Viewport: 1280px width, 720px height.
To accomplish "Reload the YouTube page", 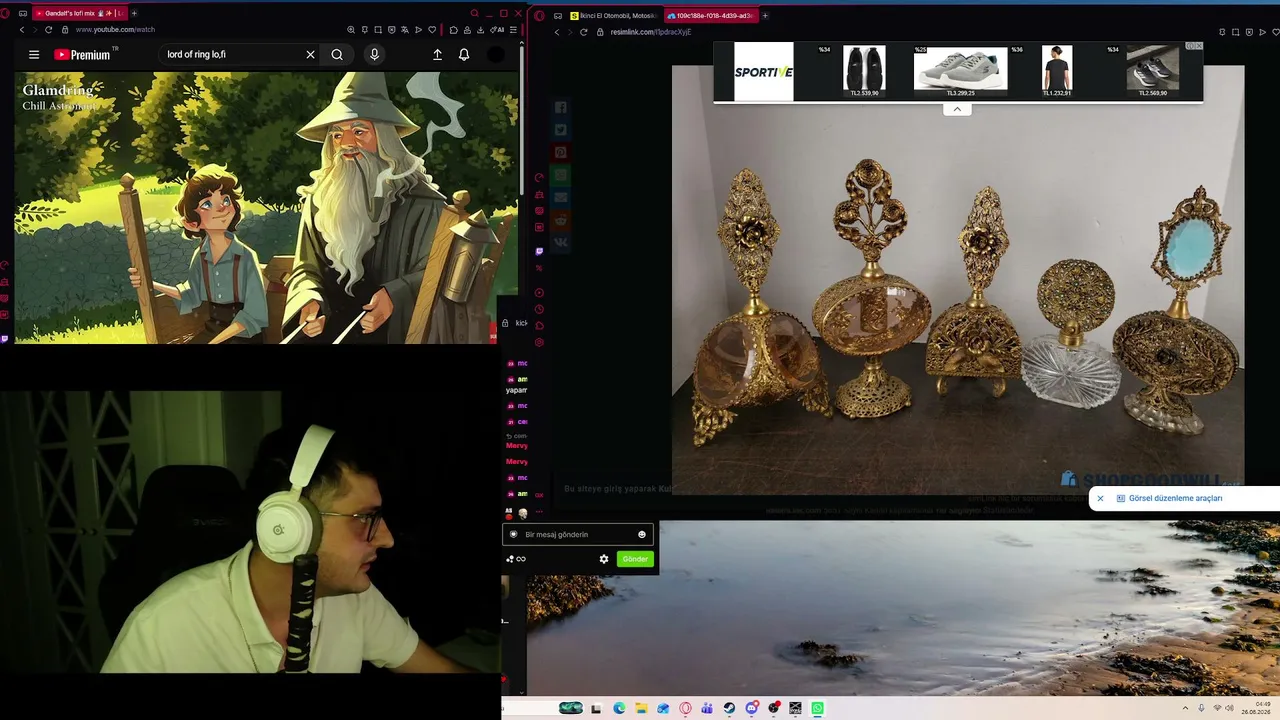I will pos(48,30).
